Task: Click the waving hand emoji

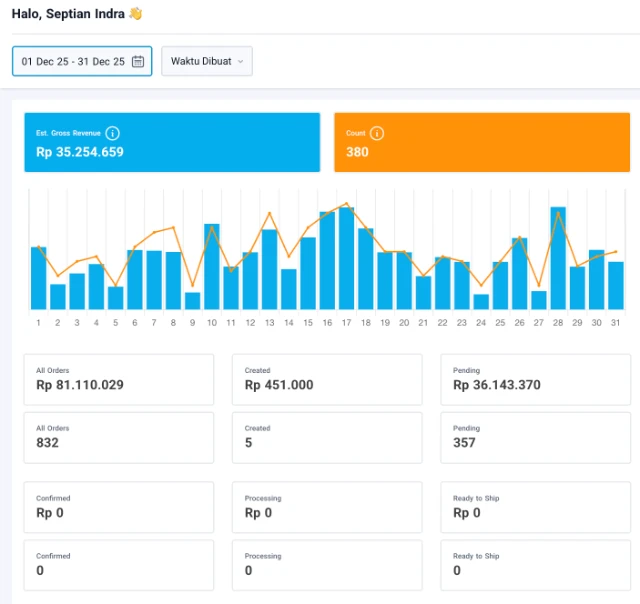Action: point(136,13)
